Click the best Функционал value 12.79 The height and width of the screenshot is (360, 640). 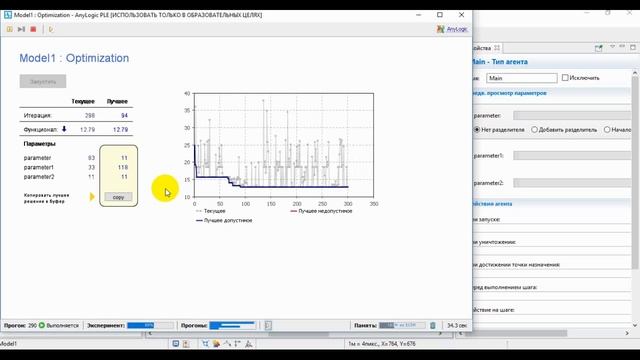pos(120,129)
